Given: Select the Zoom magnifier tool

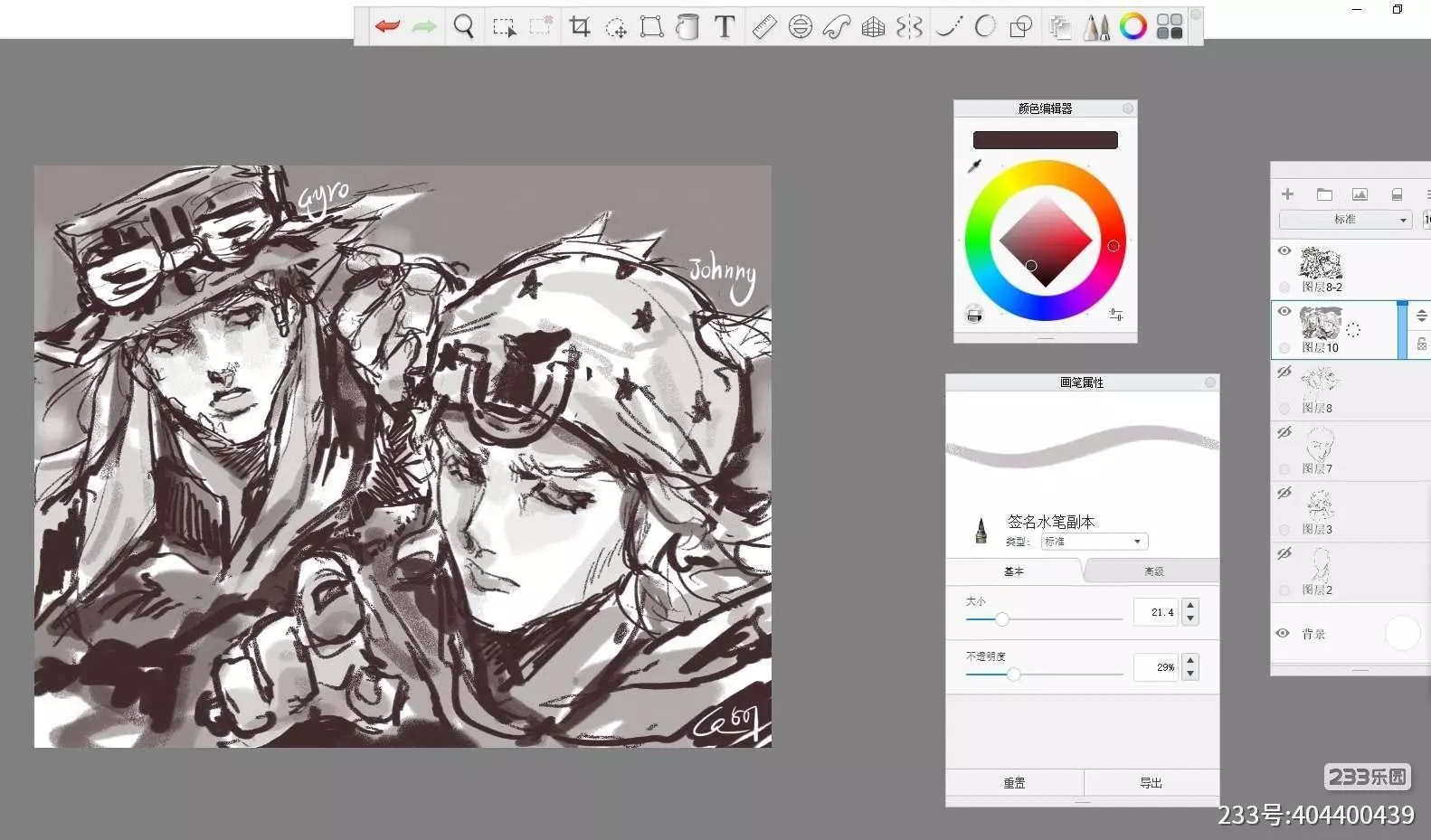Looking at the screenshot, I should click(x=463, y=27).
